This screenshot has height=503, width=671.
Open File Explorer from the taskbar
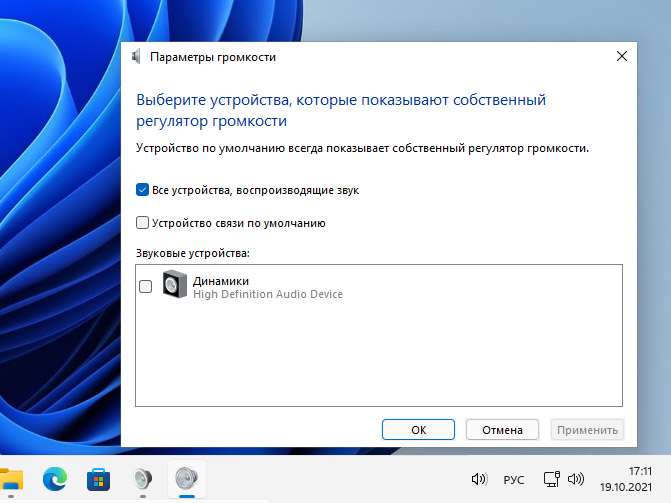(x=12, y=479)
